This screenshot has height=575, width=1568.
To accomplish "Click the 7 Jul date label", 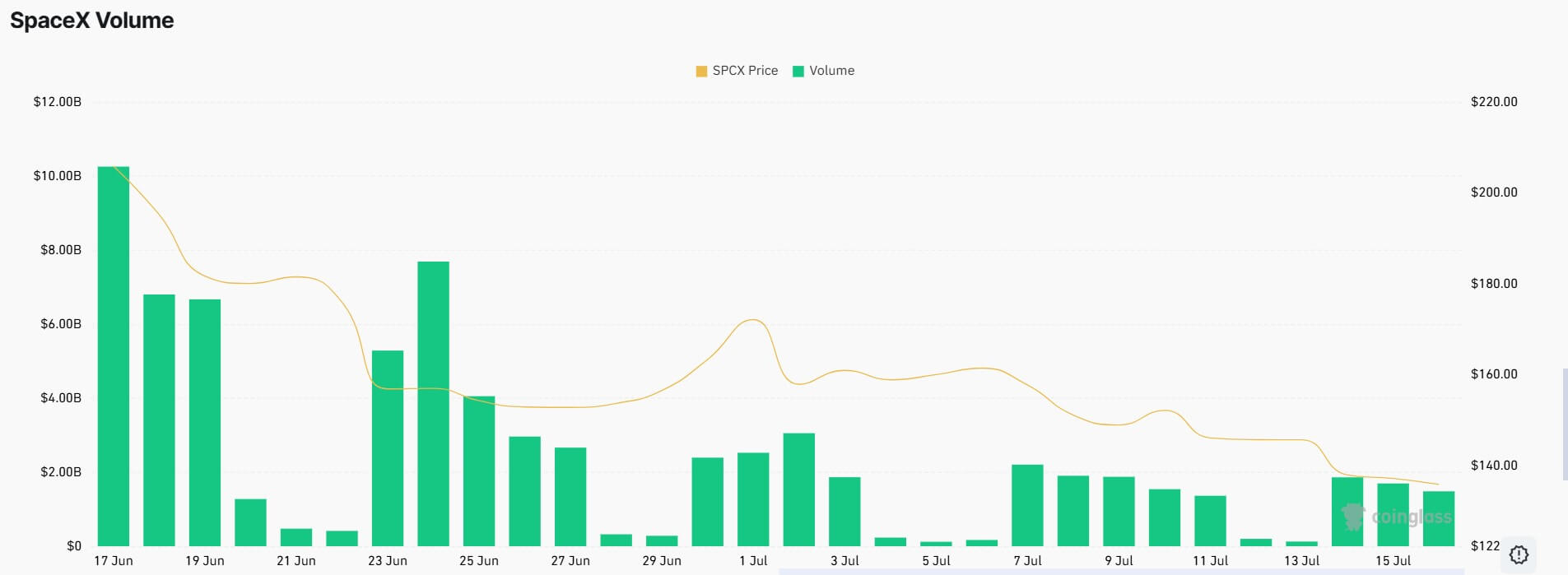I will point(1027,561).
